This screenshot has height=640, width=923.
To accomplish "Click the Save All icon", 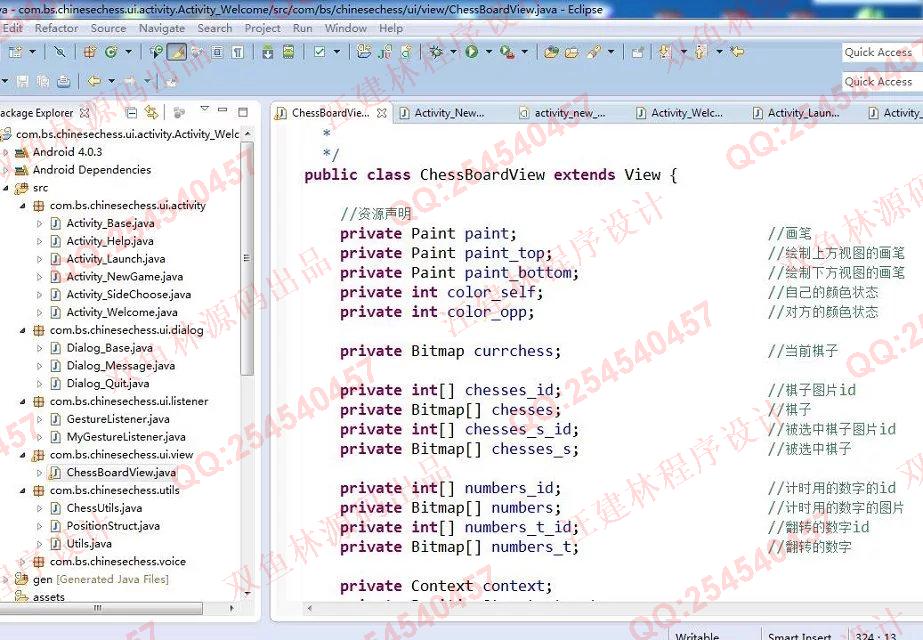I will (43, 81).
